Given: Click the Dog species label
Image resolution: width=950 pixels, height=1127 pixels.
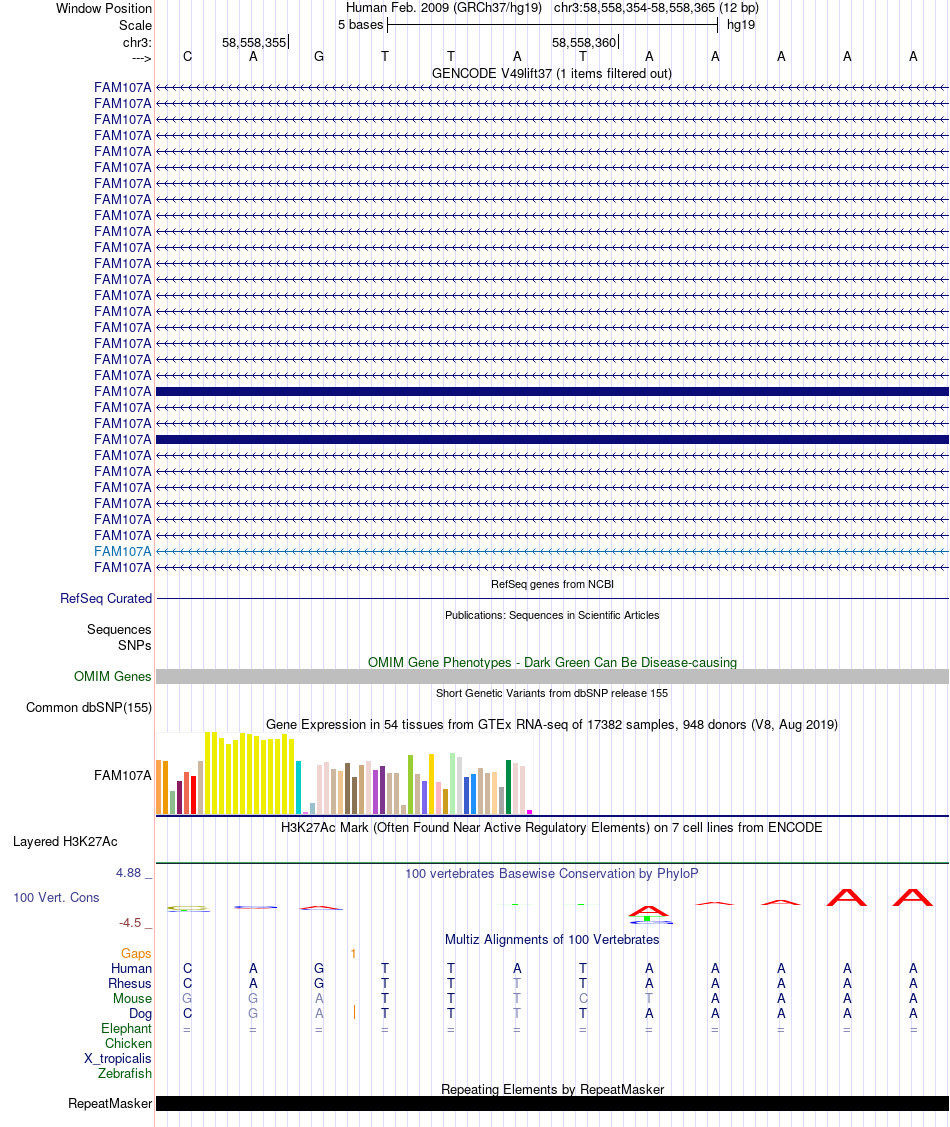Looking at the screenshot, I should pos(140,1013).
